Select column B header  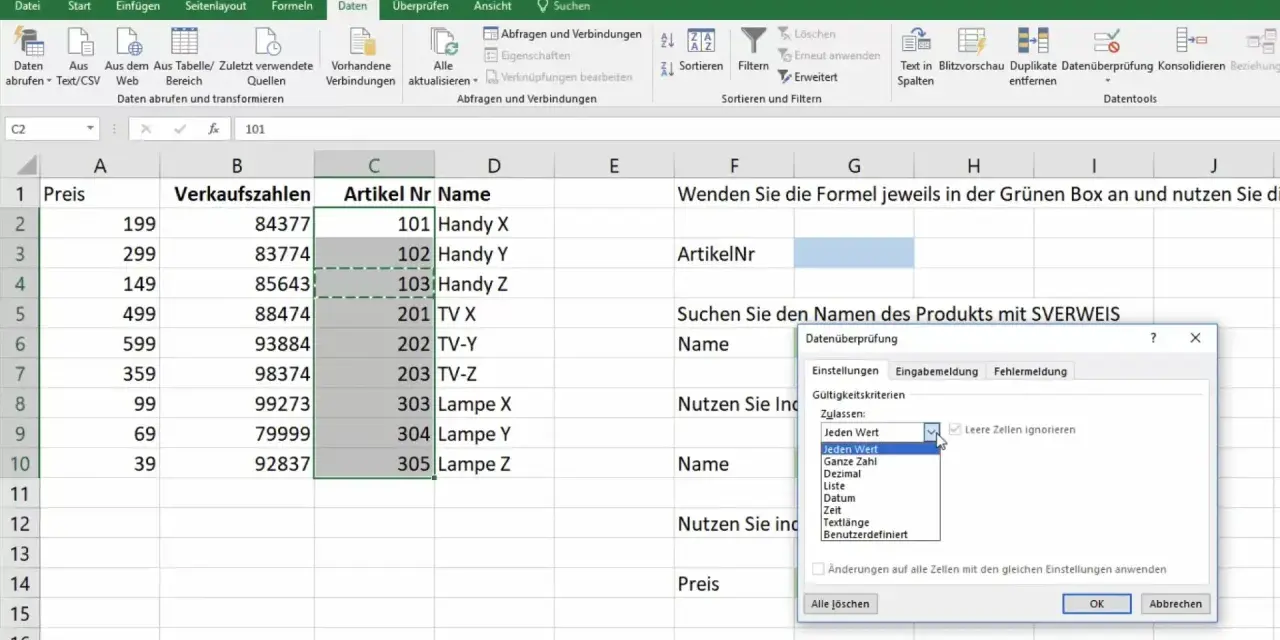237,166
